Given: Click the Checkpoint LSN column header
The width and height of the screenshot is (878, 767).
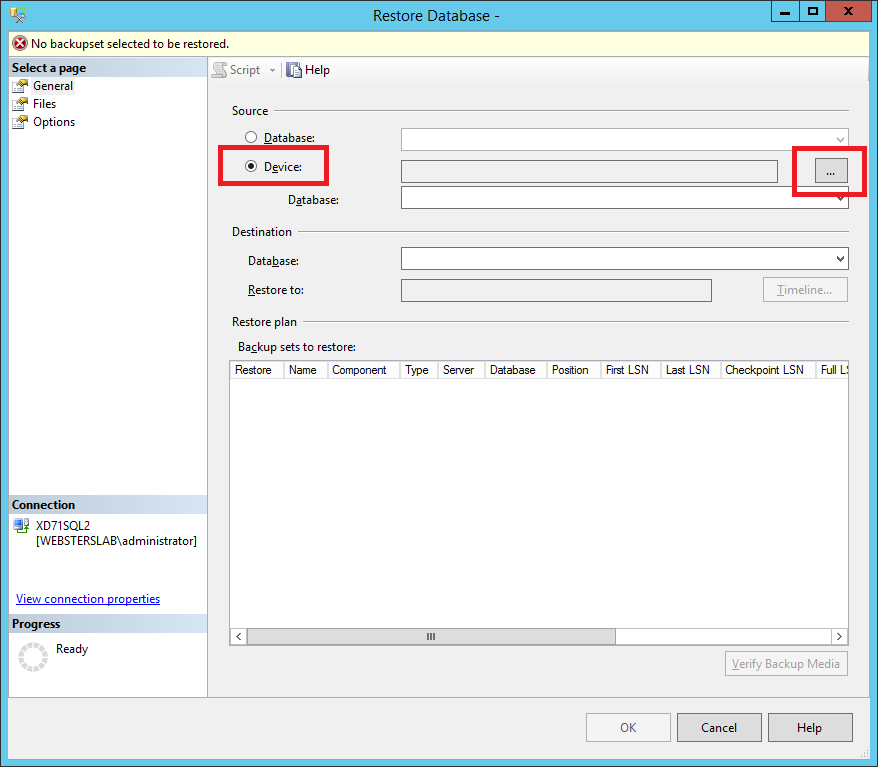Looking at the screenshot, I should point(764,370).
